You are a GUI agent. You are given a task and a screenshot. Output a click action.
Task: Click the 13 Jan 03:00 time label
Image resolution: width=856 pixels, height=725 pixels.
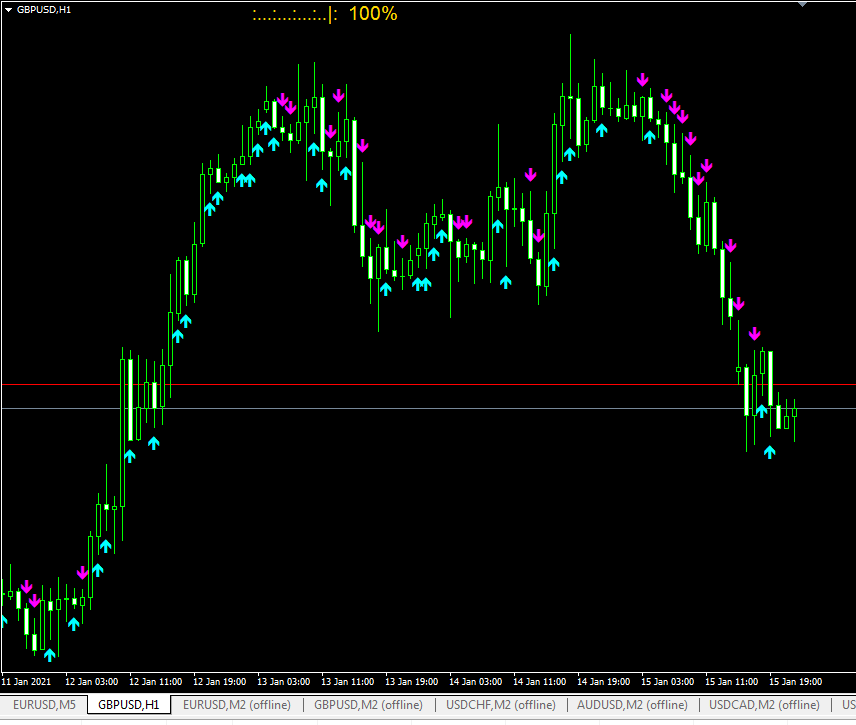pos(283,682)
